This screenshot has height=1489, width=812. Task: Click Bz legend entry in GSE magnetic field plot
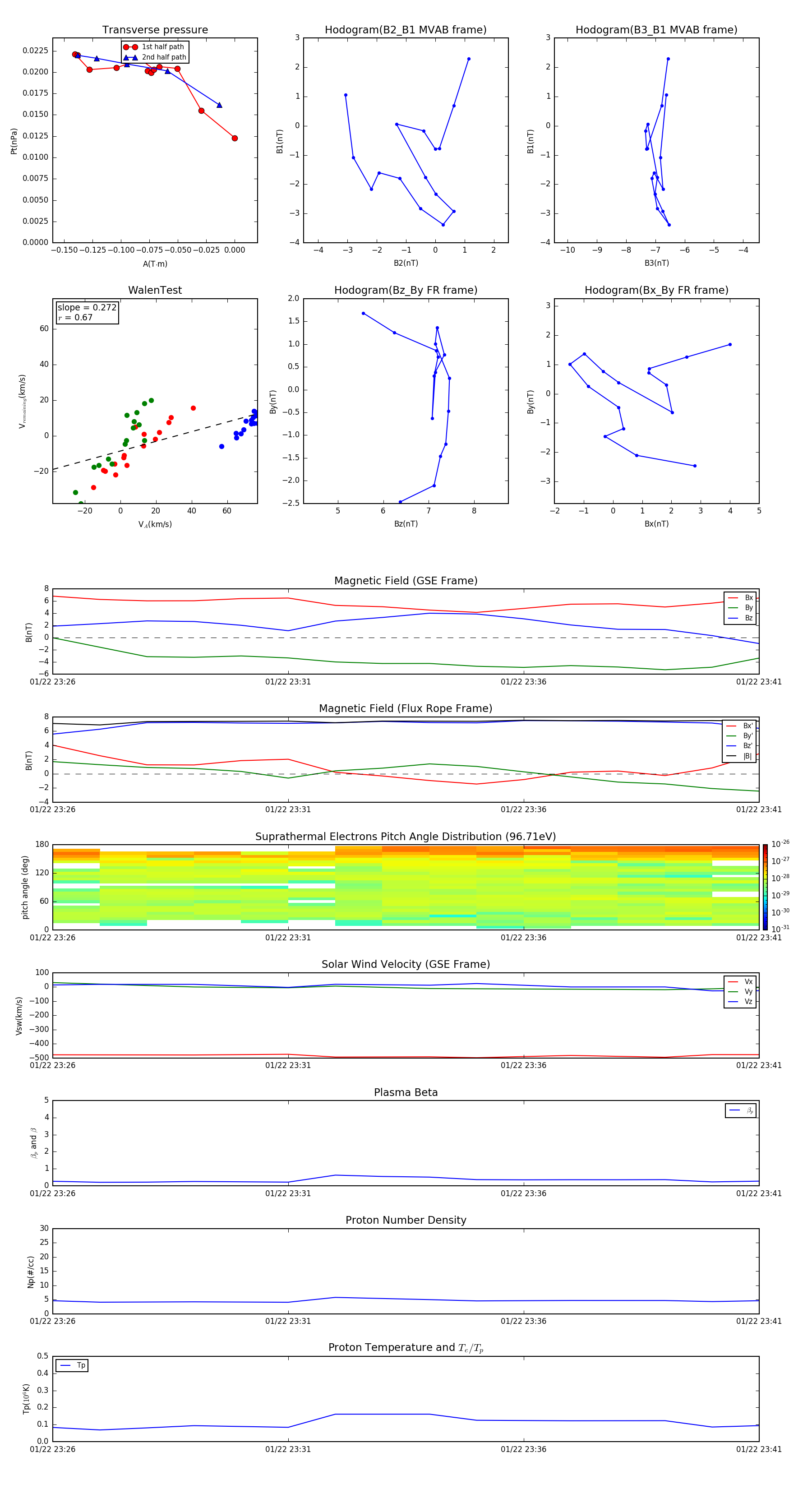pyautogui.click(x=740, y=618)
